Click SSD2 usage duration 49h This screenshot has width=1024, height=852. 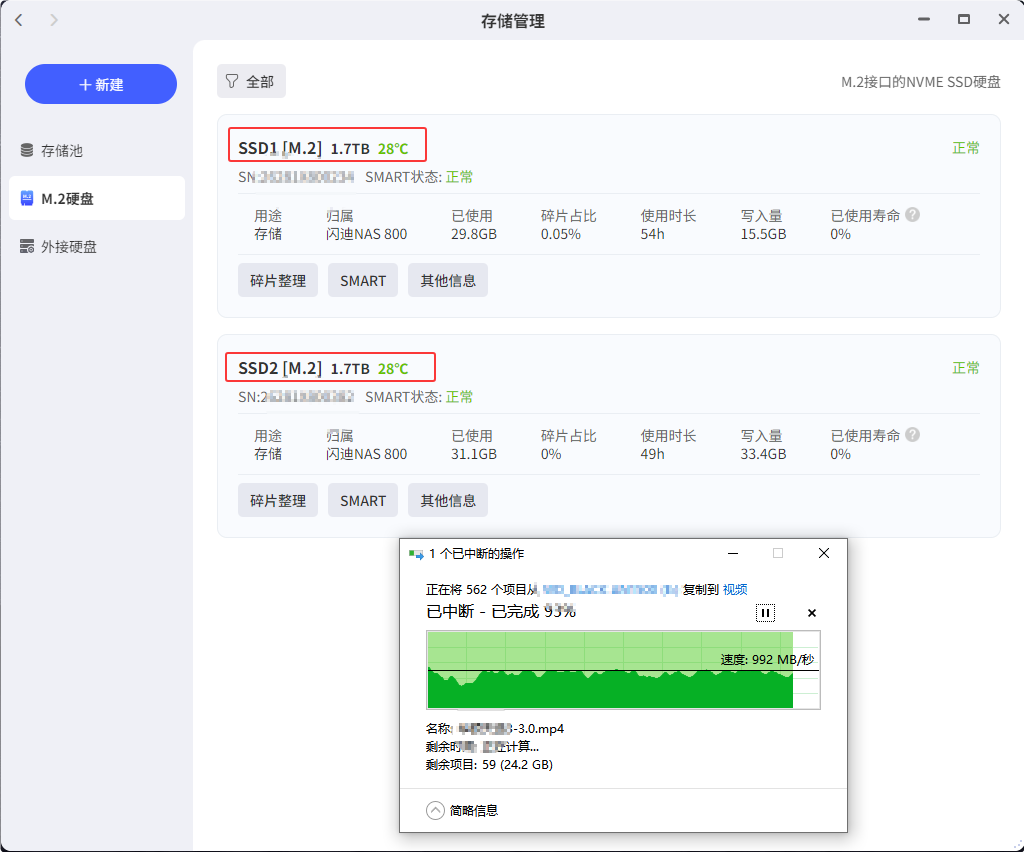[652, 454]
